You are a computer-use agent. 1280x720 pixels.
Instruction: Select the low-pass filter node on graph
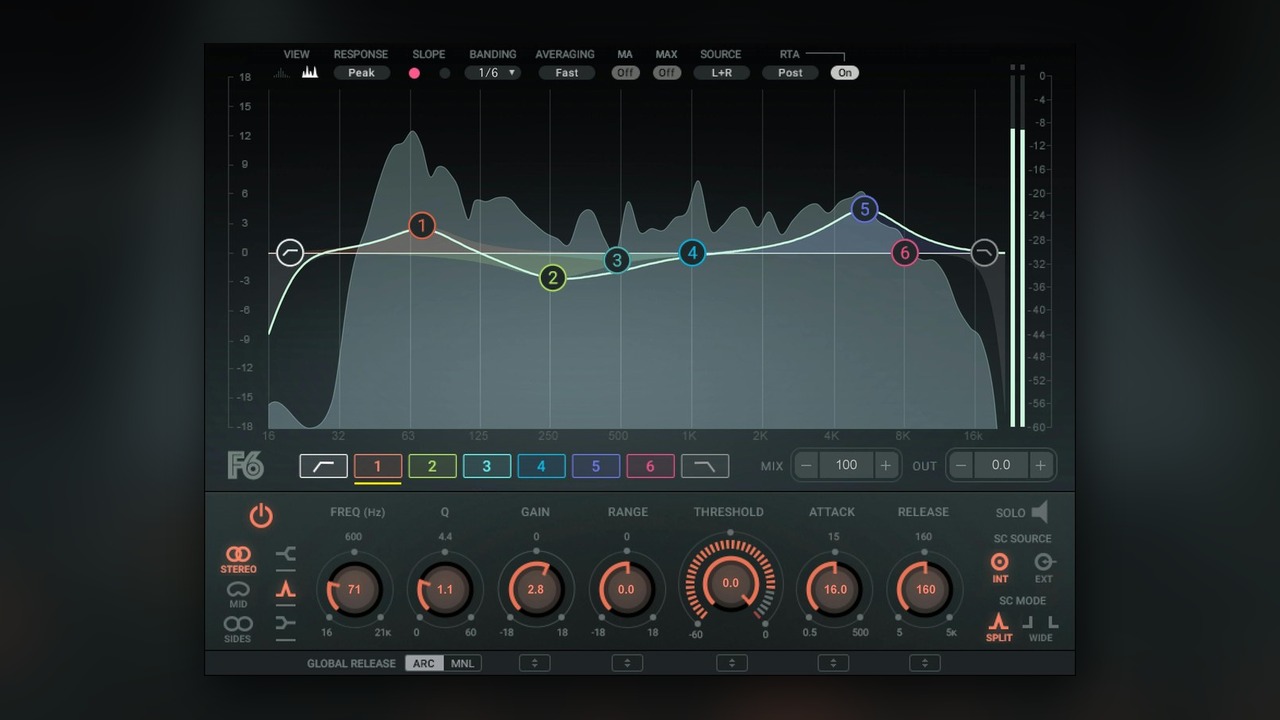click(x=984, y=252)
